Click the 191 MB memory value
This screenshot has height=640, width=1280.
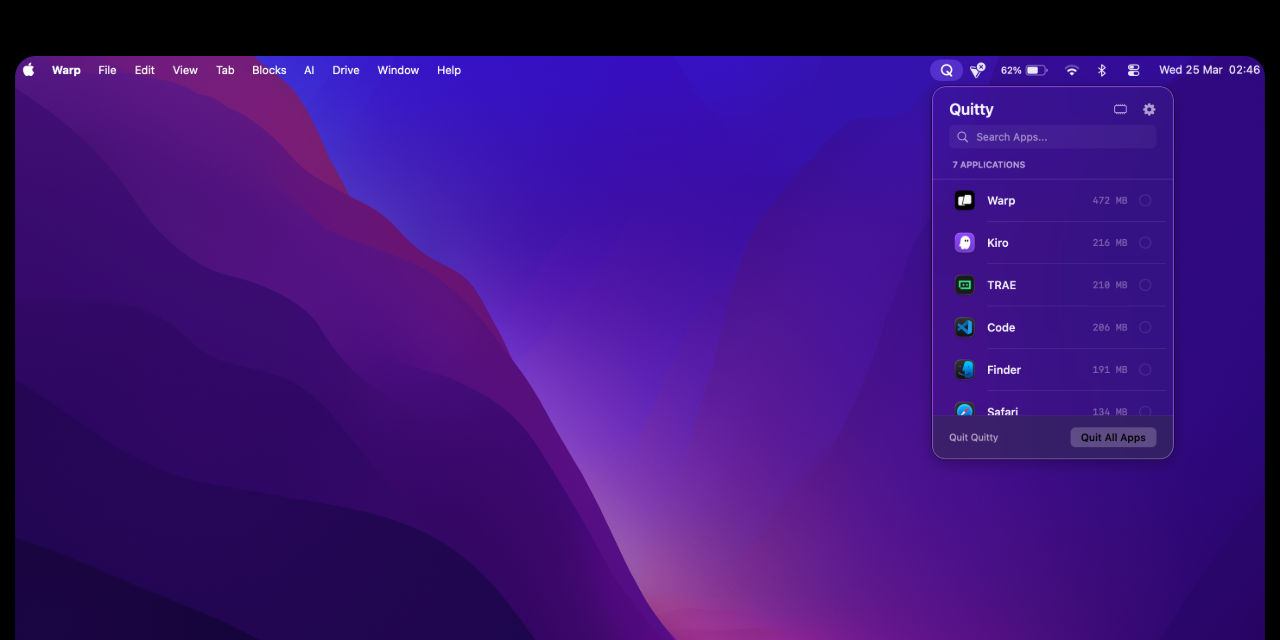(x=1110, y=370)
